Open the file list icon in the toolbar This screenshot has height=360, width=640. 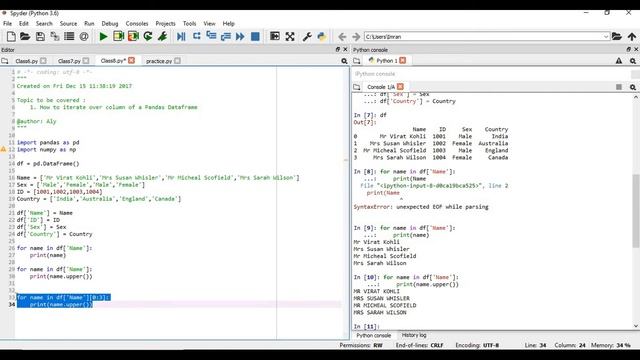(69, 36)
